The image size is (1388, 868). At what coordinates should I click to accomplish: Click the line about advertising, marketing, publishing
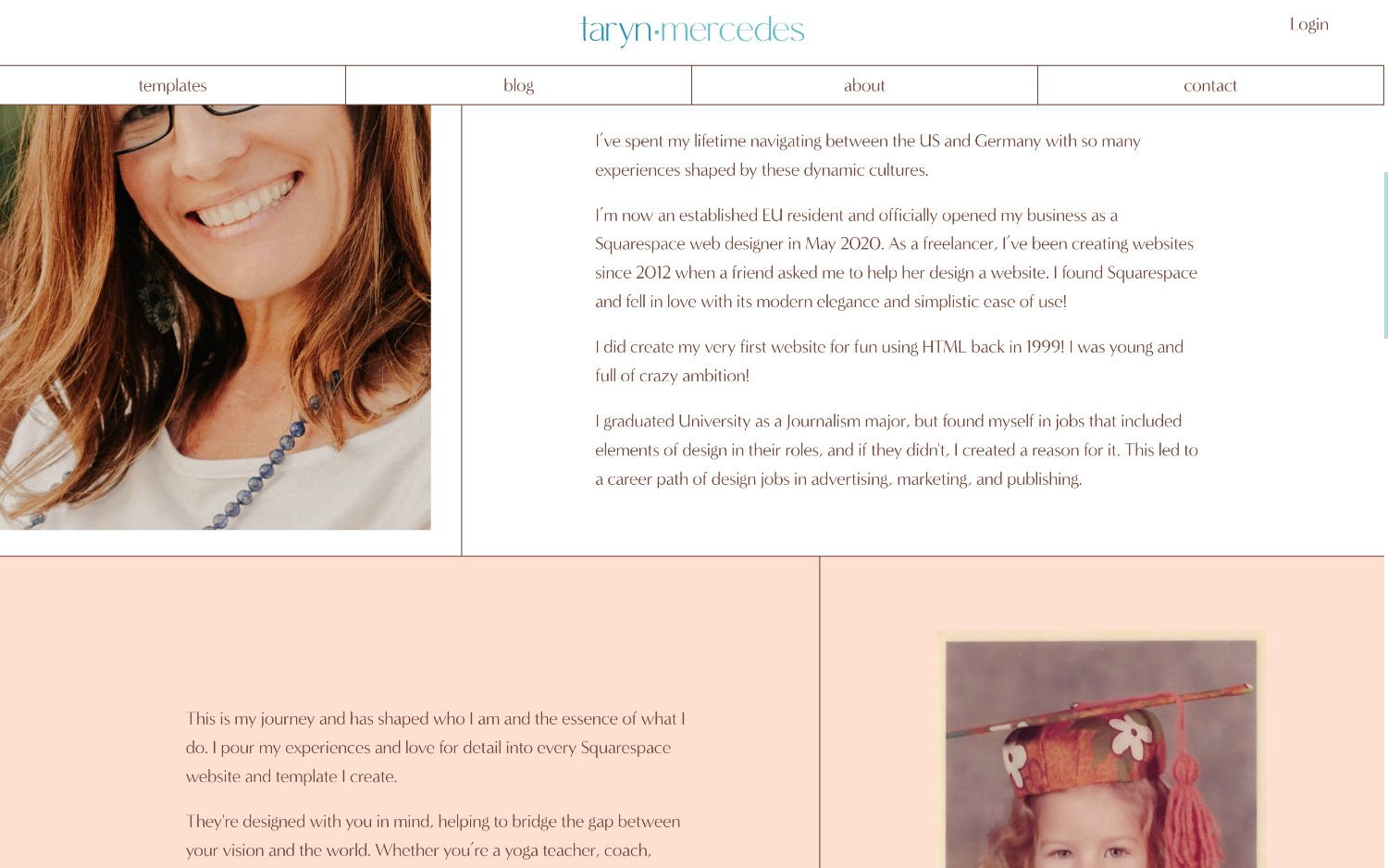coord(838,478)
